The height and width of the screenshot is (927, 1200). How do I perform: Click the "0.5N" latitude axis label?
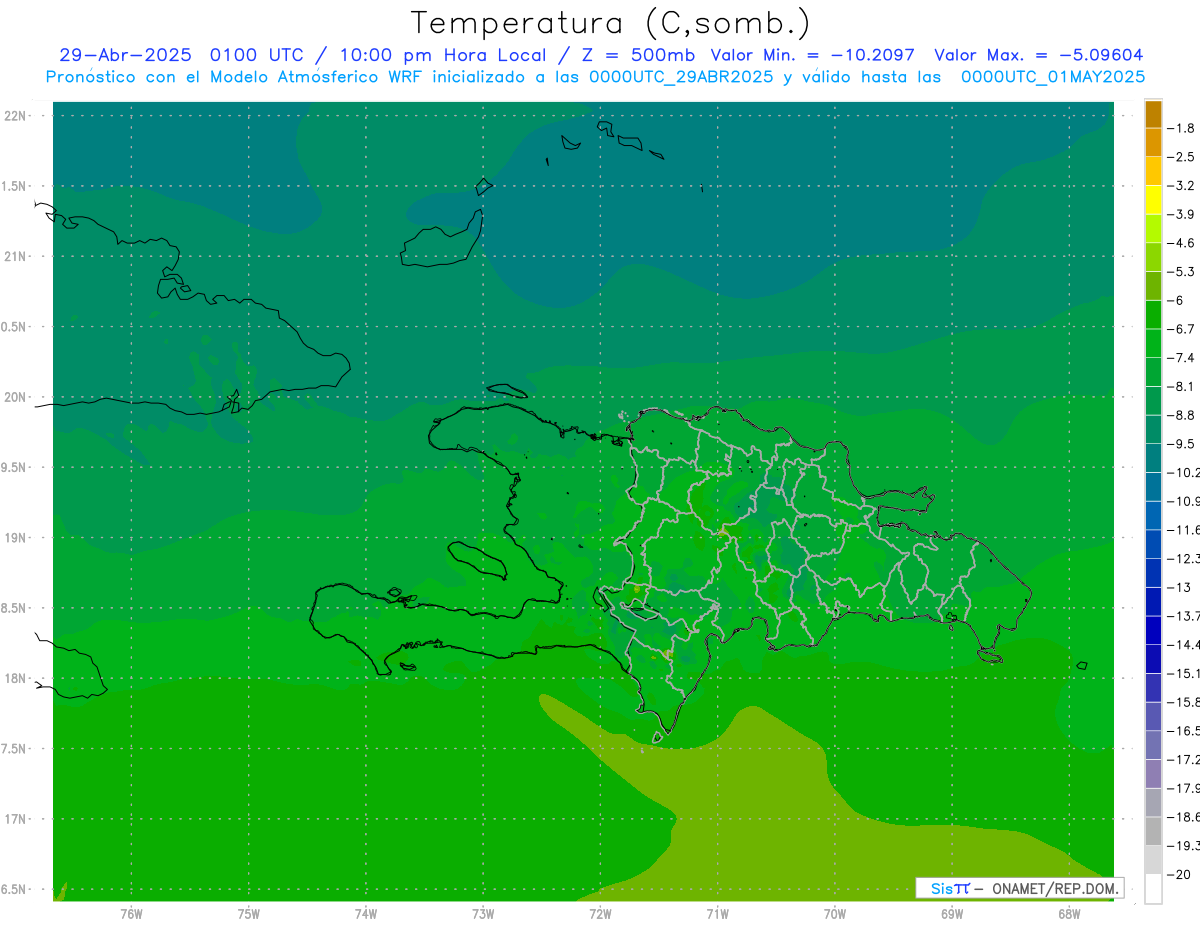pyautogui.click(x=15, y=327)
